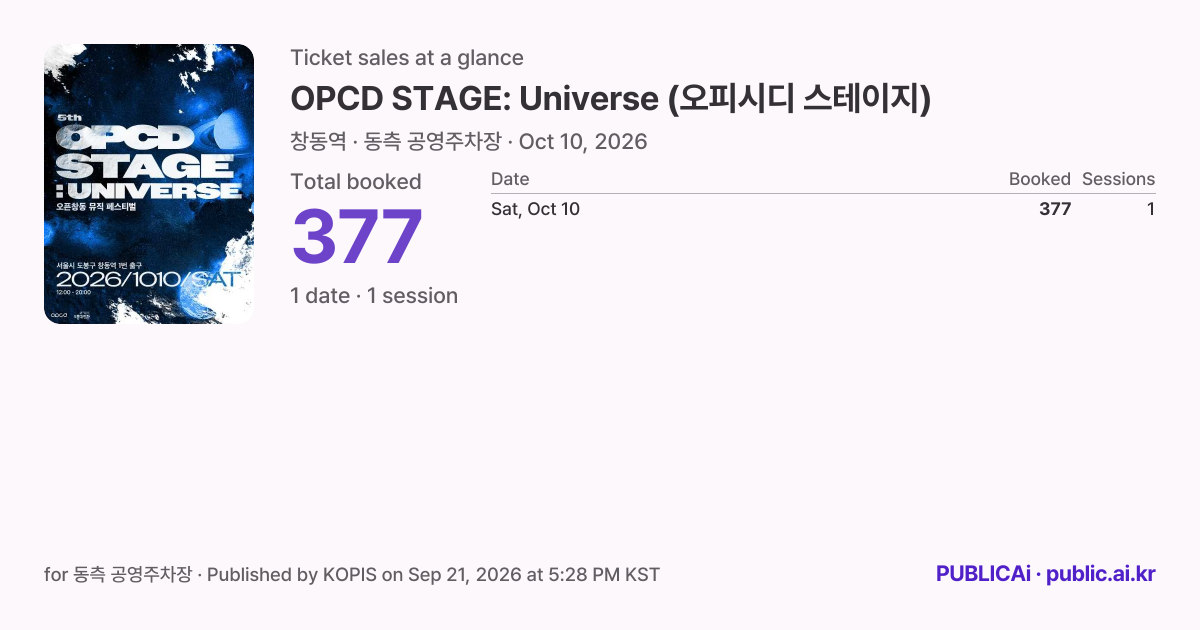Viewport: 1200px width, 630px height.
Task: Click the '1 date · 1 session' summary
Action: click(x=374, y=296)
